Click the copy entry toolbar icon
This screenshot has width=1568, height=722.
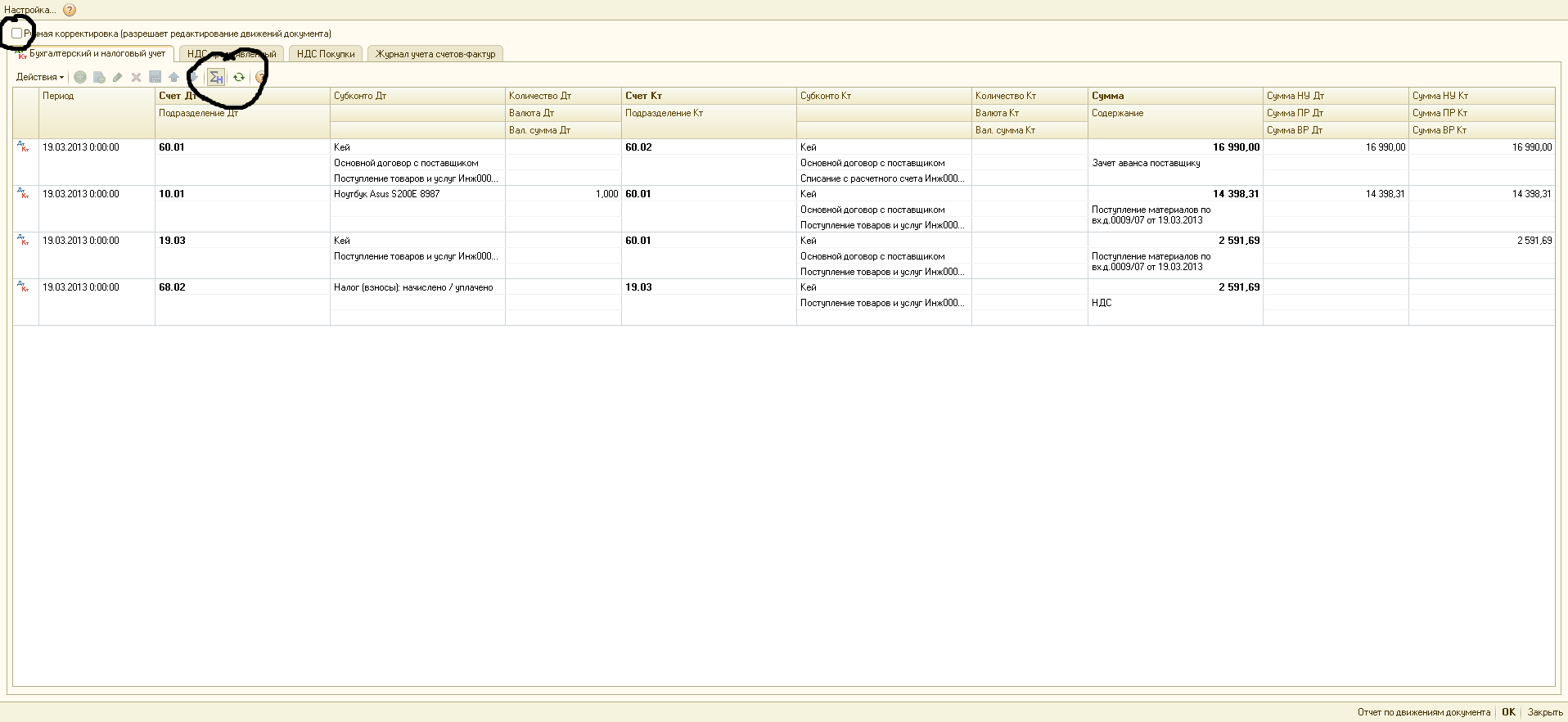pyautogui.click(x=99, y=77)
